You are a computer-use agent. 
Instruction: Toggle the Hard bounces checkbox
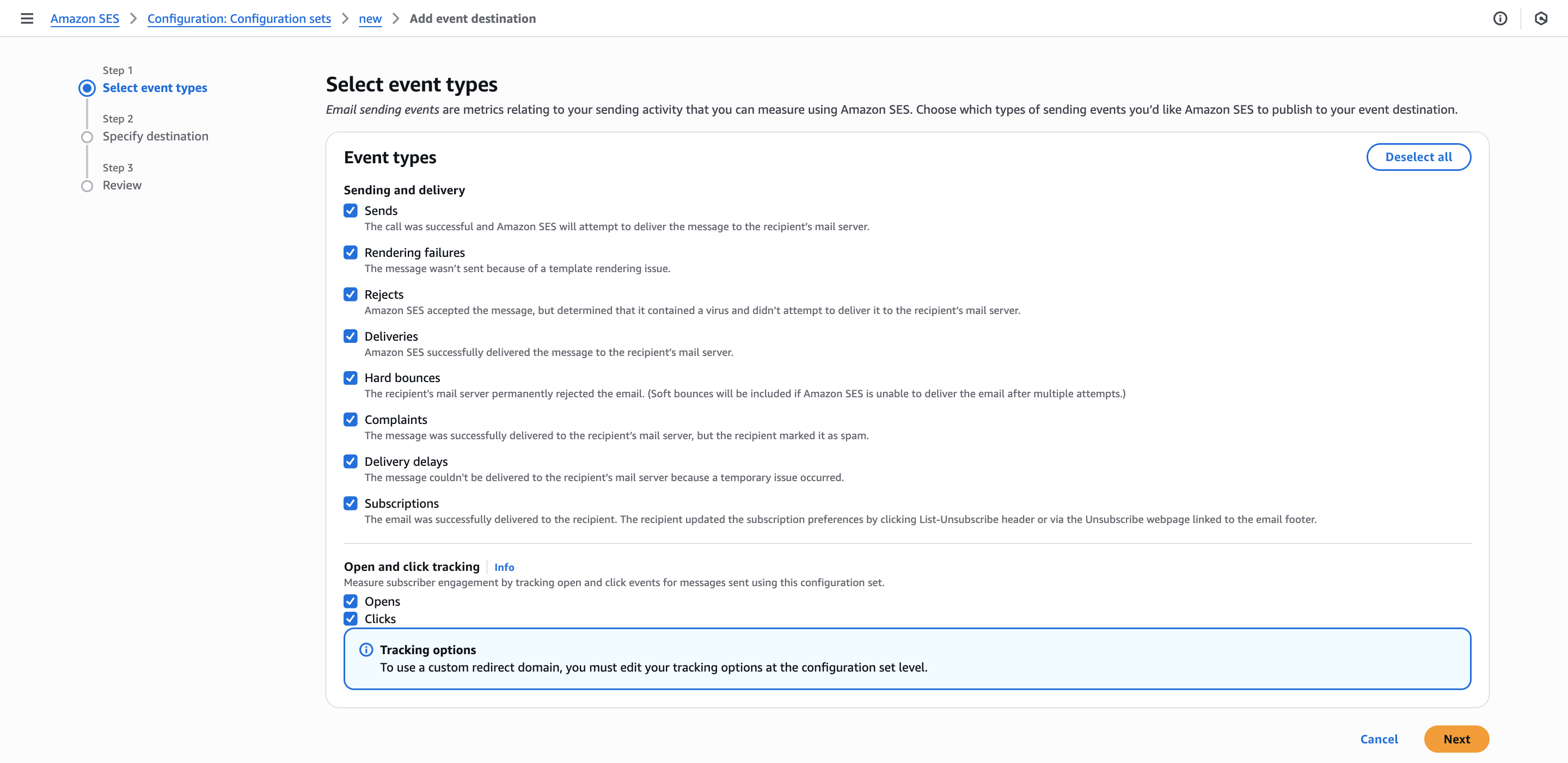point(351,378)
